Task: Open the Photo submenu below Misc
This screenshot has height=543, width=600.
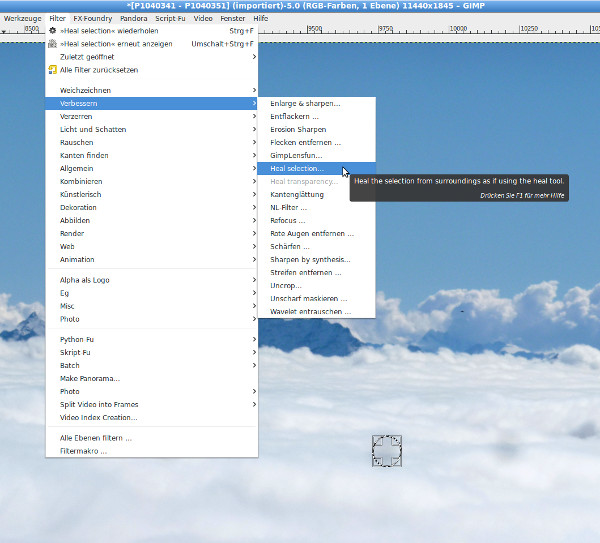Action: pos(152,319)
